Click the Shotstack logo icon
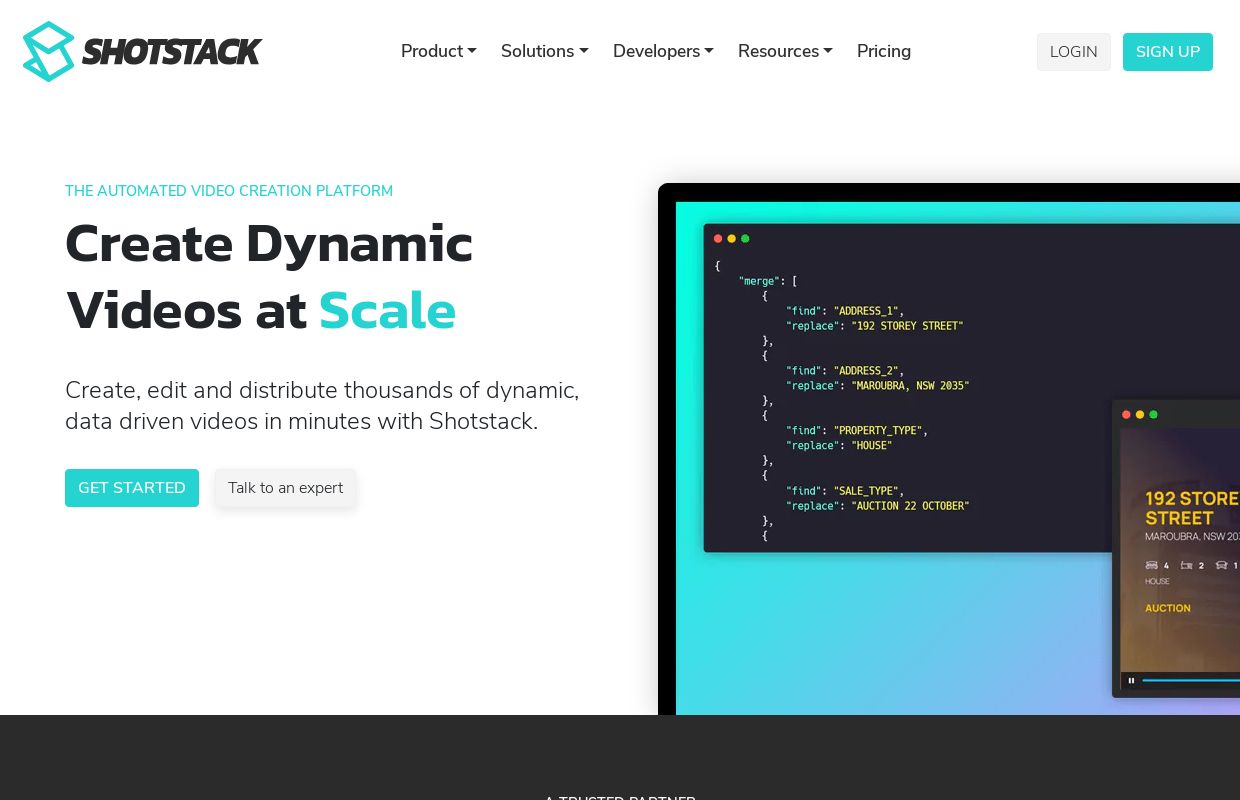 [48, 52]
